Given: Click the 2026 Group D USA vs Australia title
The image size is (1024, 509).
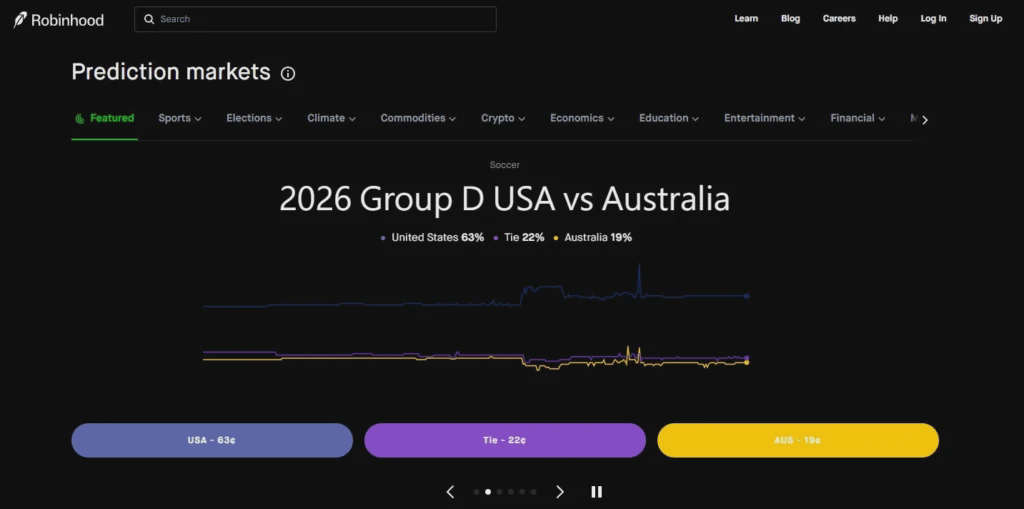Looking at the screenshot, I should [504, 199].
